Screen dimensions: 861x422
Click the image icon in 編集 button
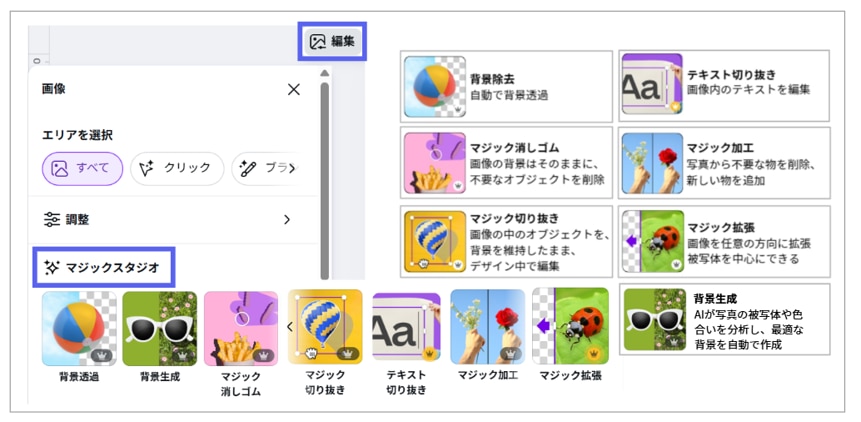(x=318, y=42)
